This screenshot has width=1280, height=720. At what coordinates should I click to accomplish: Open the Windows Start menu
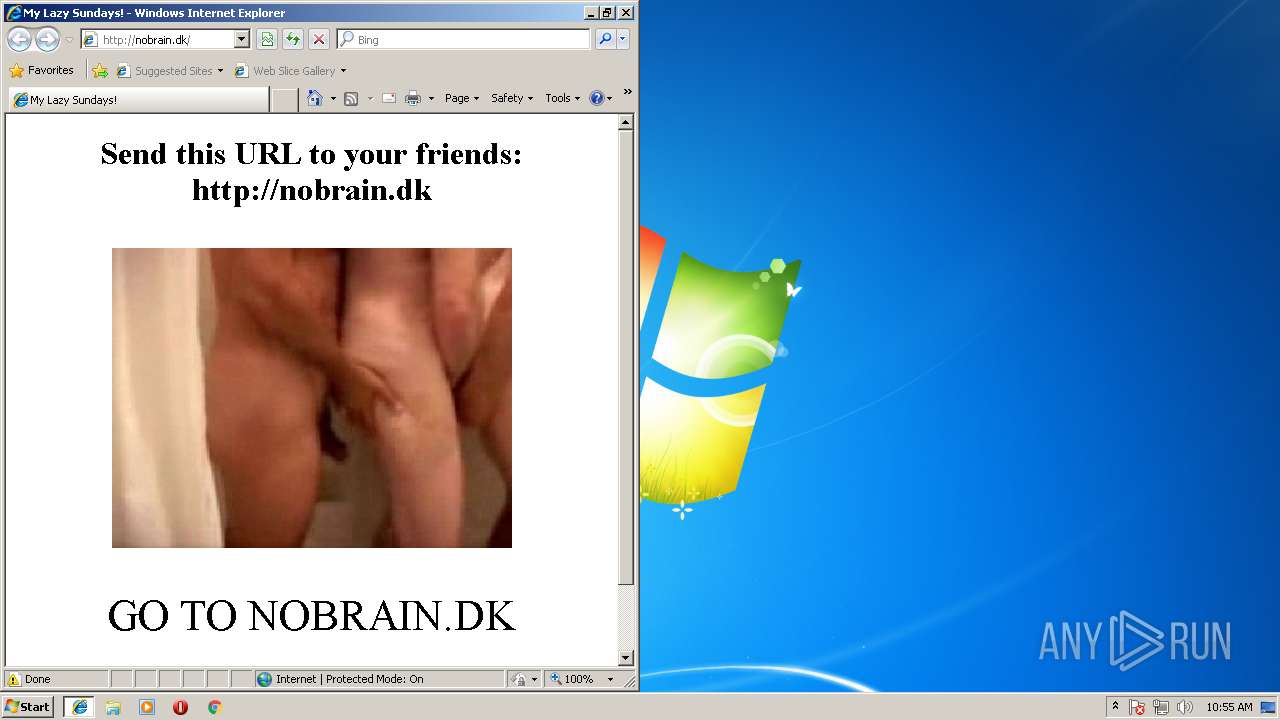28,707
